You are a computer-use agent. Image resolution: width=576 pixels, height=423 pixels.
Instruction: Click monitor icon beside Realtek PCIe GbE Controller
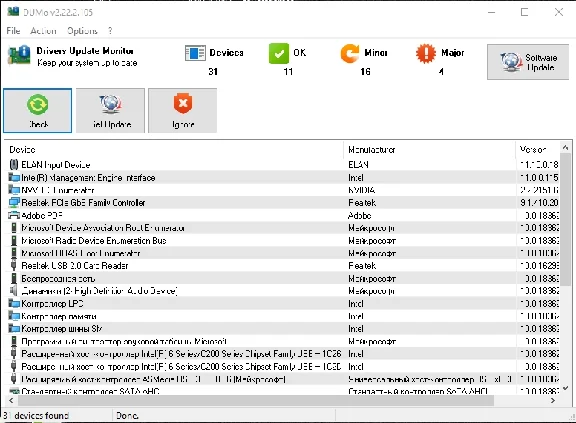[x=14, y=203]
